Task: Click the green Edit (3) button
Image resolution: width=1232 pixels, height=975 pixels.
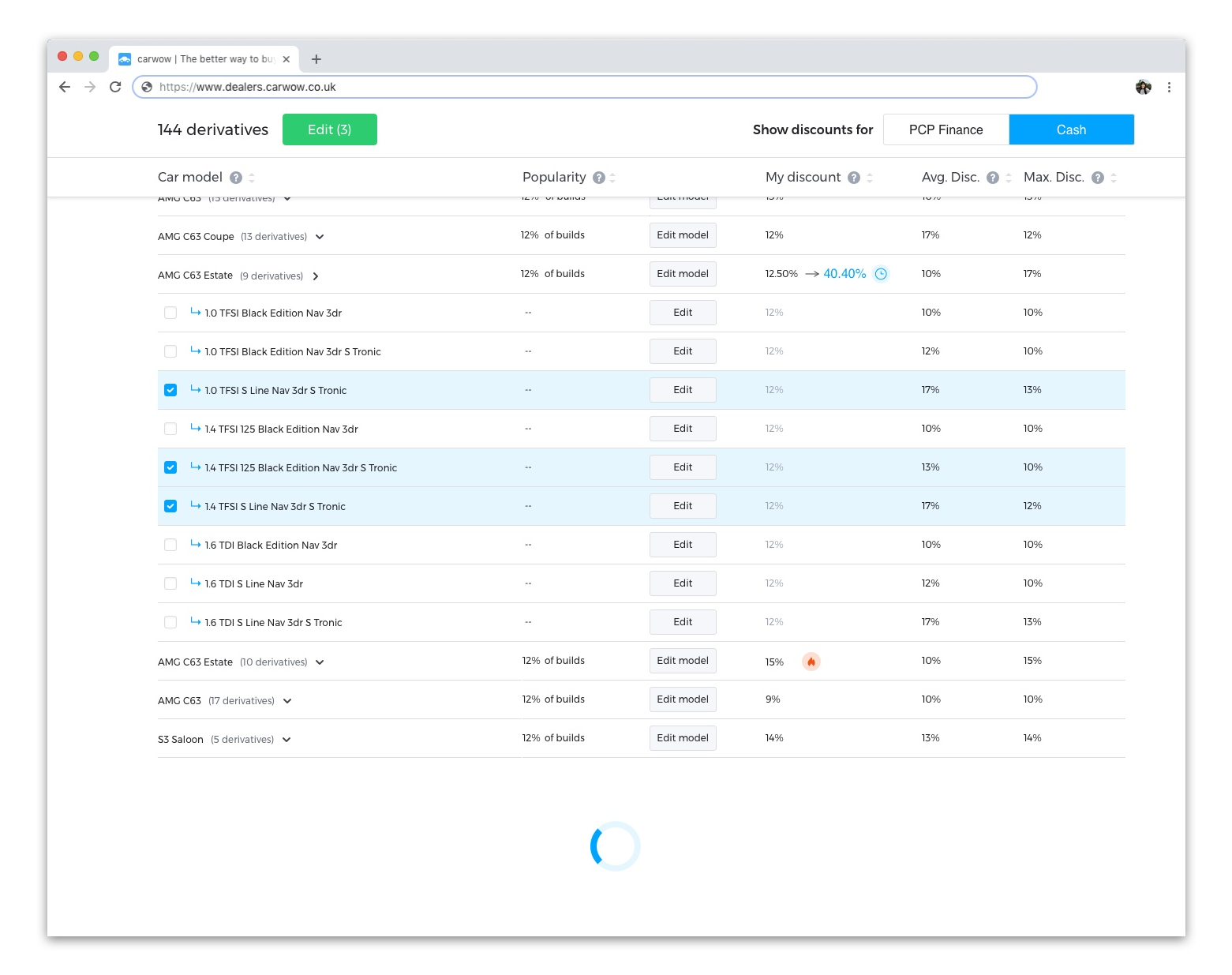Action: click(330, 129)
